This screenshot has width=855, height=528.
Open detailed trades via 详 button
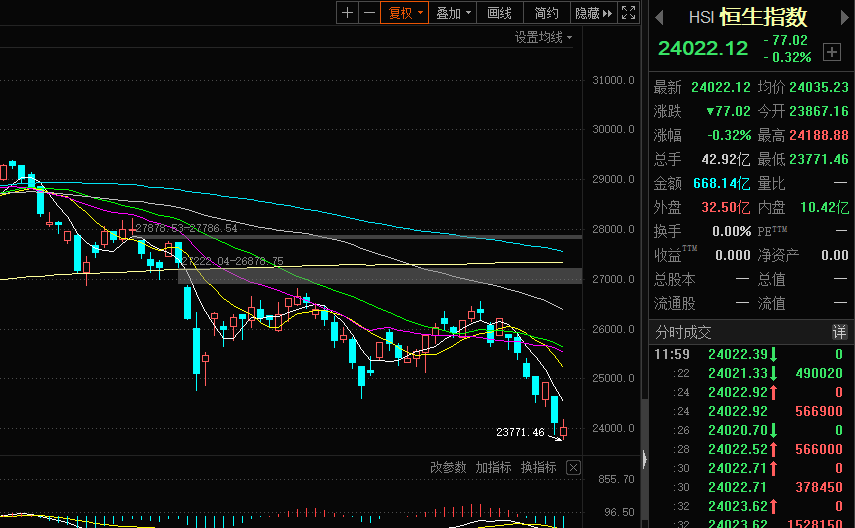pos(839,332)
